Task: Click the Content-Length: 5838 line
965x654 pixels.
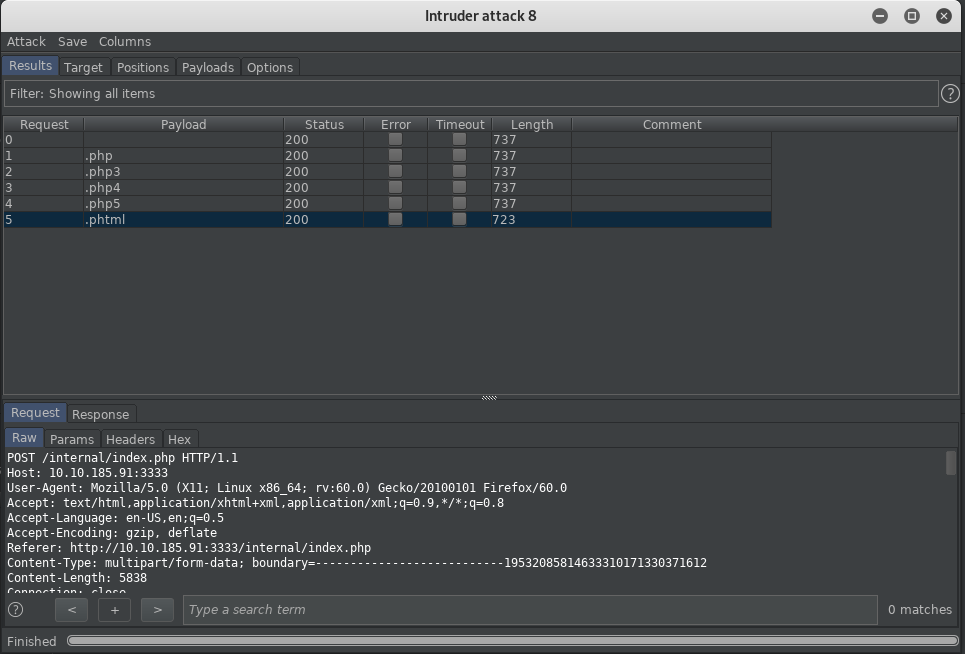Action: 77,578
